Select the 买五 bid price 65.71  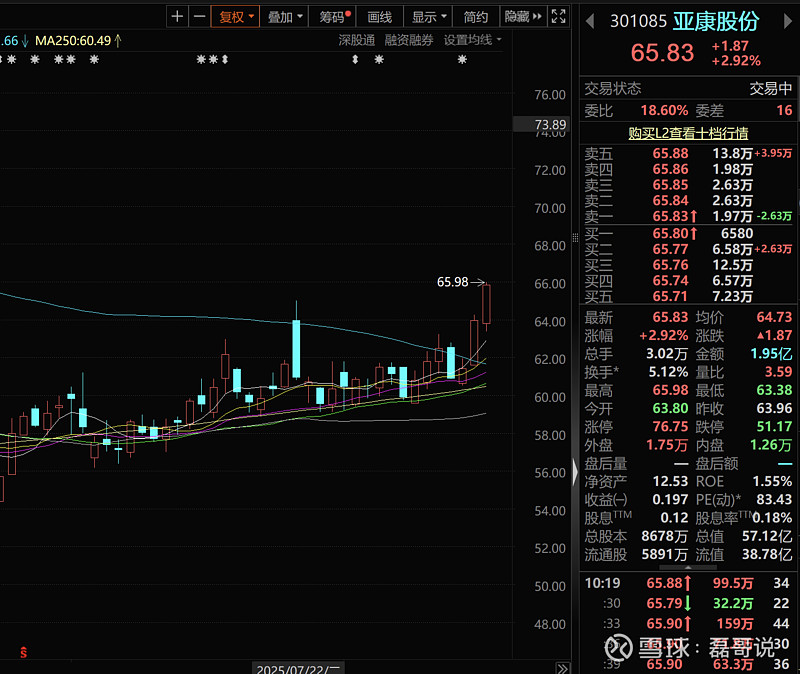pyautogui.click(x=670, y=297)
